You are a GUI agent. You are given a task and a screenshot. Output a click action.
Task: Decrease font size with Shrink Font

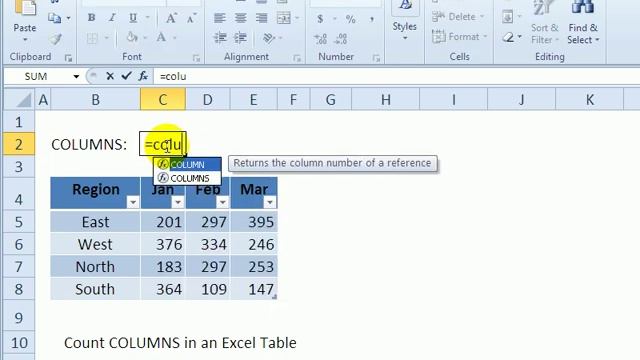click(x=191, y=18)
